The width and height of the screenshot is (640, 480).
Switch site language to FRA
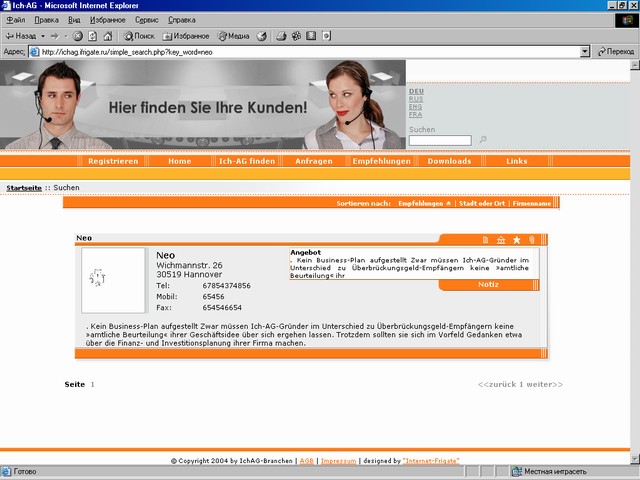click(416, 115)
